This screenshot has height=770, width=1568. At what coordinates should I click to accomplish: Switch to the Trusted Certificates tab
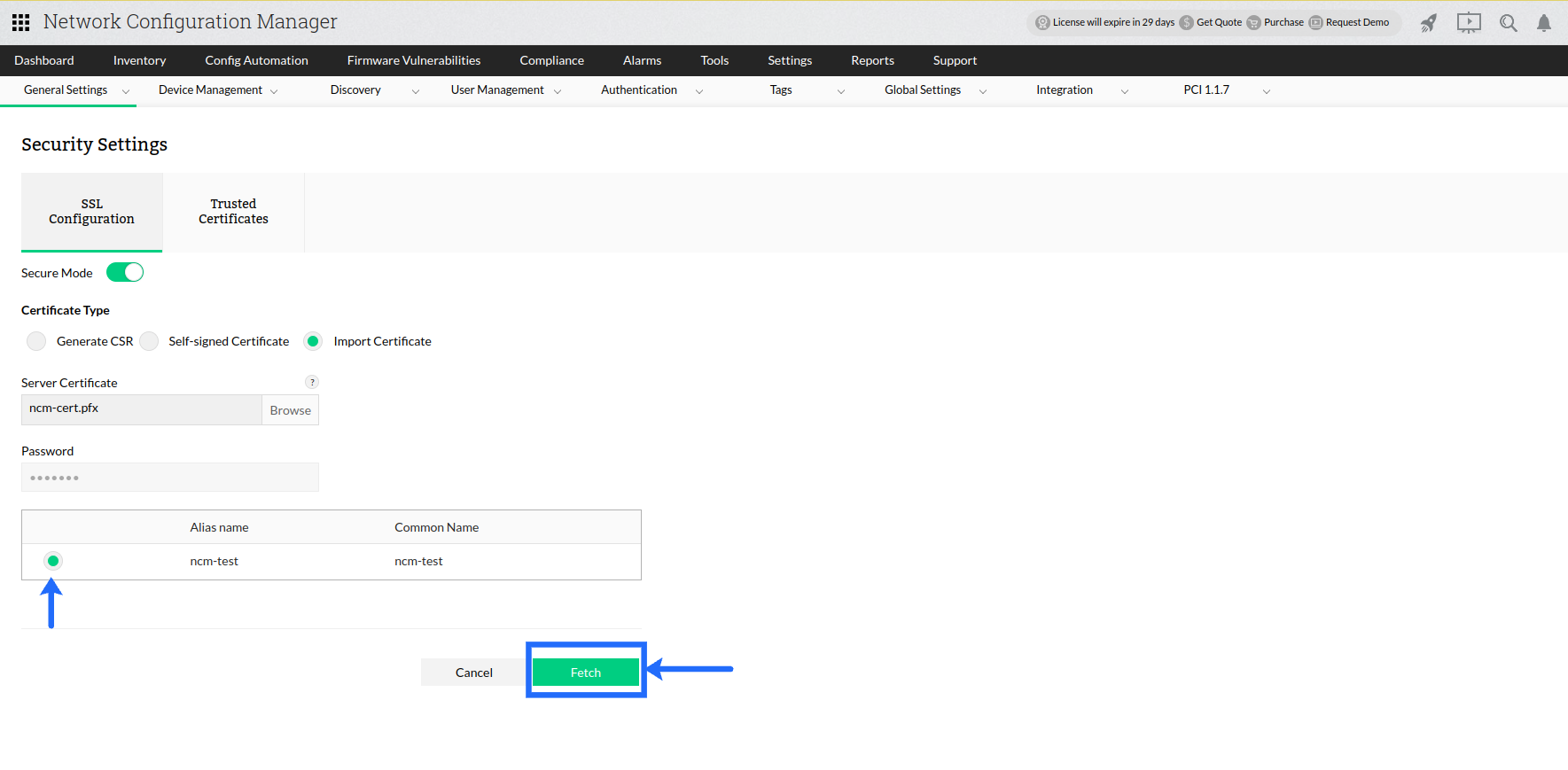pyautogui.click(x=233, y=212)
